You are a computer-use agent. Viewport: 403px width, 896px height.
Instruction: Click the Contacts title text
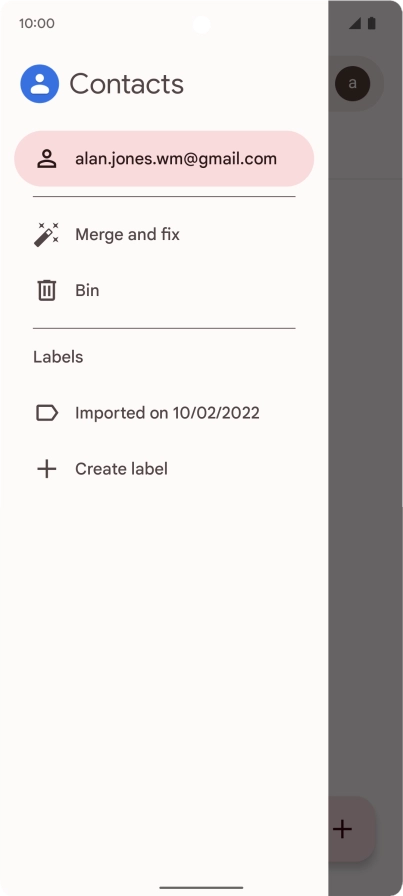click(126, 84)
